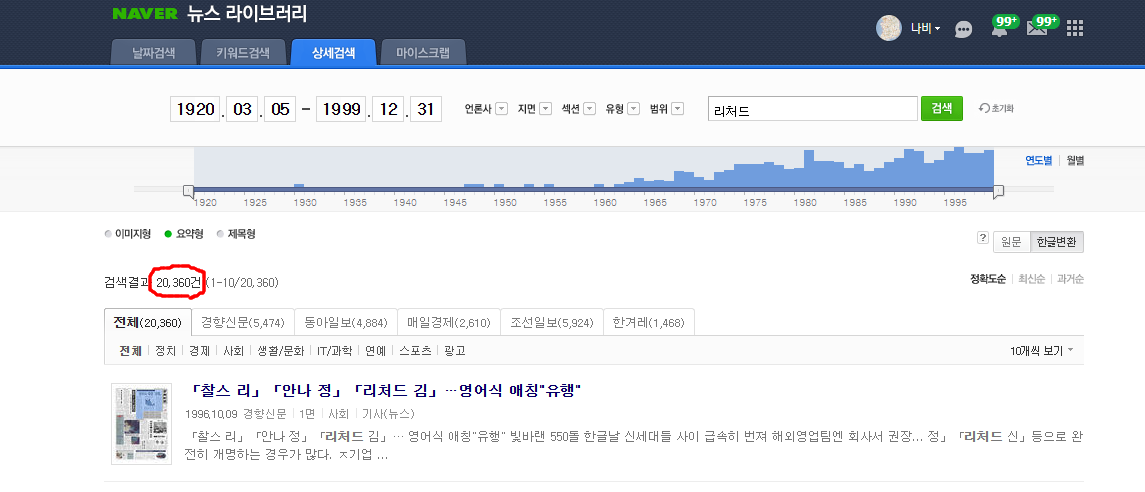
Task: Open the mail envelope icon
Action: point(1036,29)
